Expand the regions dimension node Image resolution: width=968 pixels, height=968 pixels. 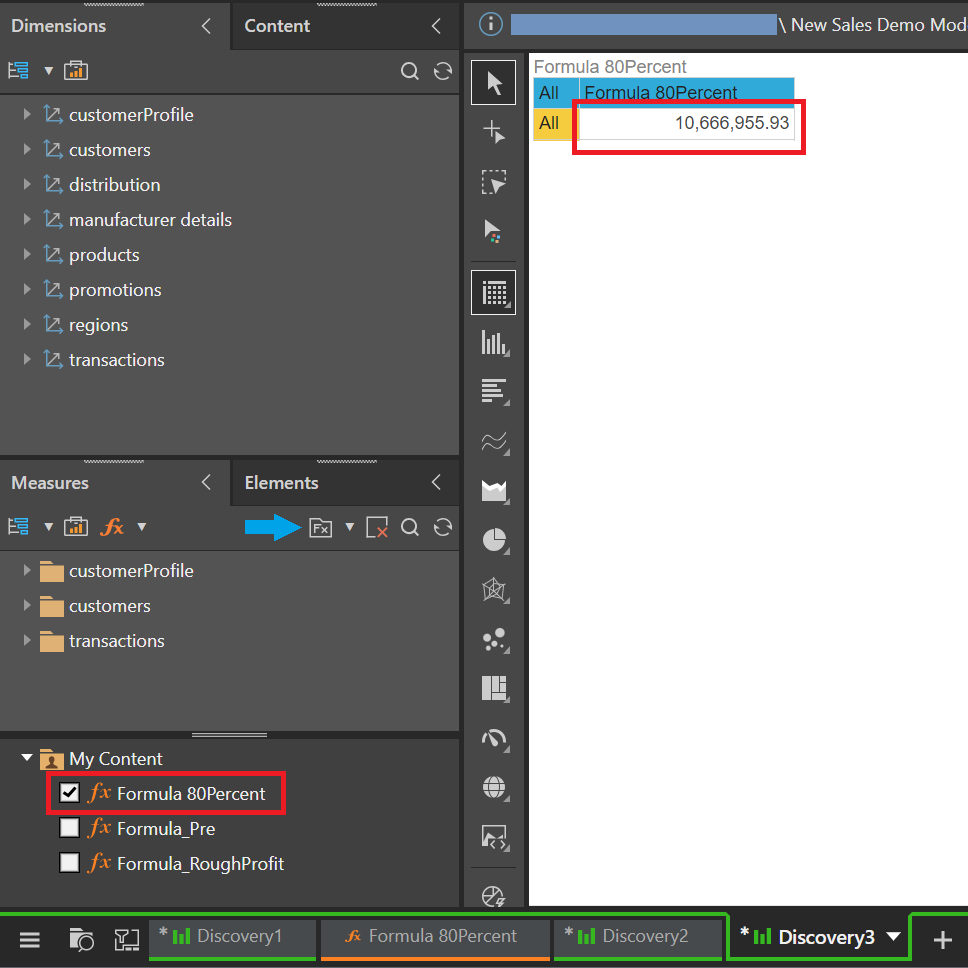[27, 324]
